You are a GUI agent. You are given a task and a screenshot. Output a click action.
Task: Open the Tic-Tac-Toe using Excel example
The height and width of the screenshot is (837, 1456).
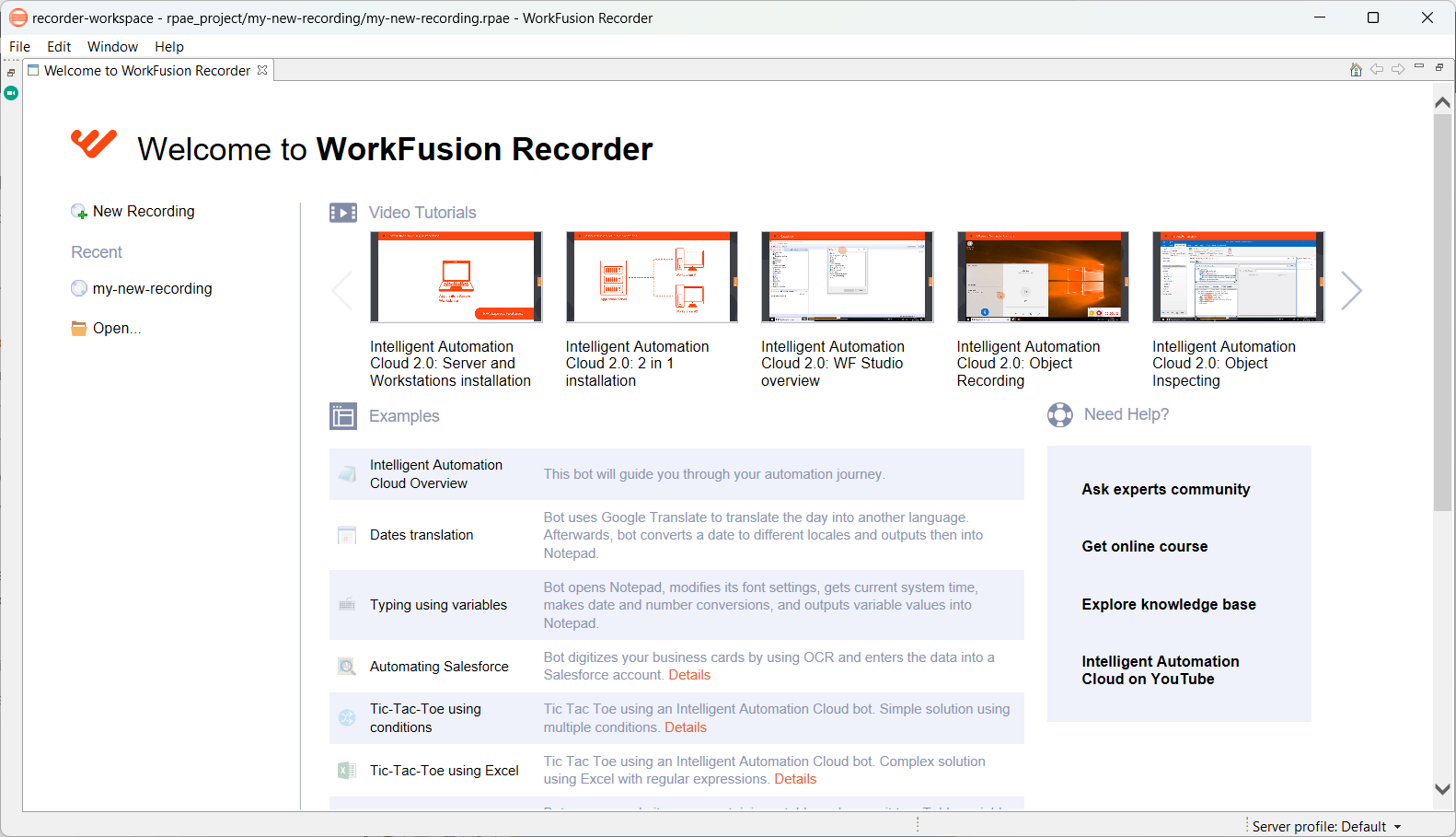tap(445, 771)
